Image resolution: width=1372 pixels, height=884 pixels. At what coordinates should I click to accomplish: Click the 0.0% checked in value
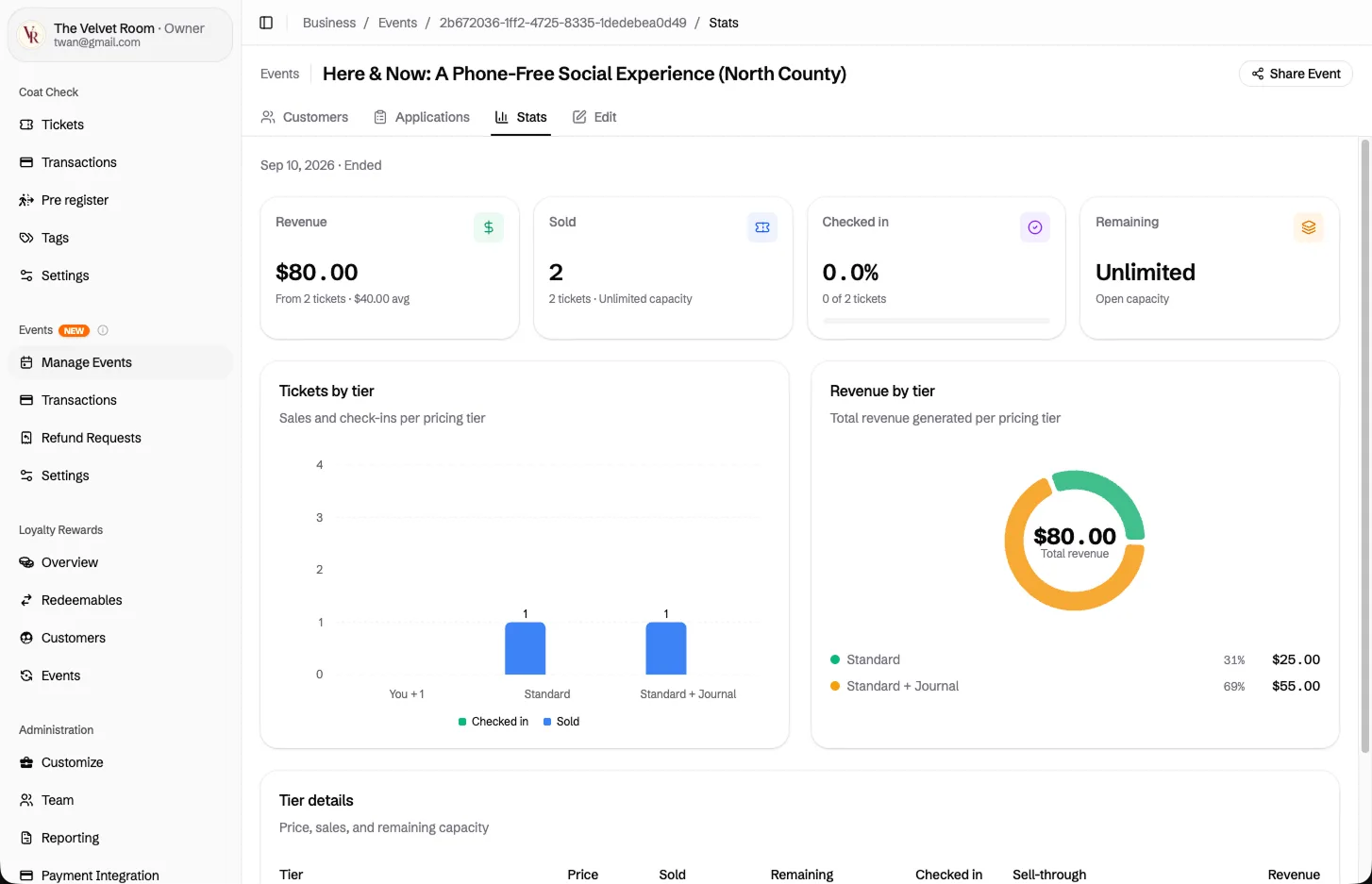pyautogui.click(x=850, y=273)
